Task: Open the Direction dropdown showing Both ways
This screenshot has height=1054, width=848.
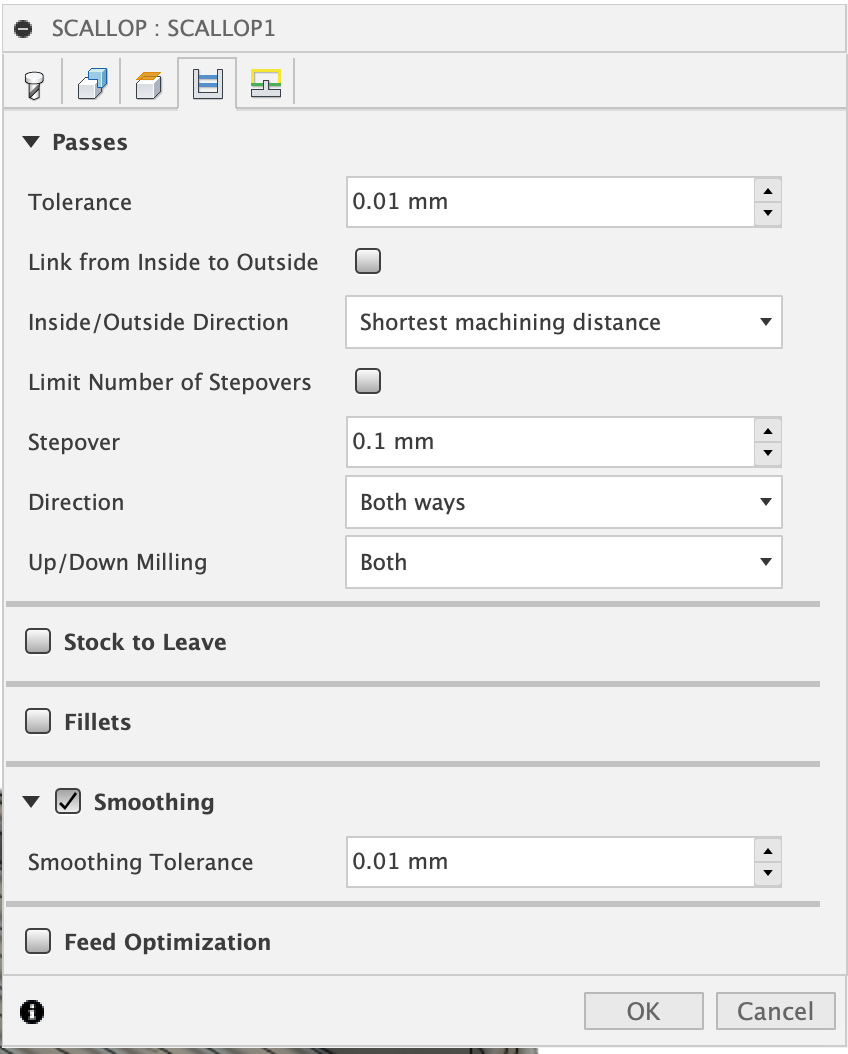Action: [x=563, y=502]
